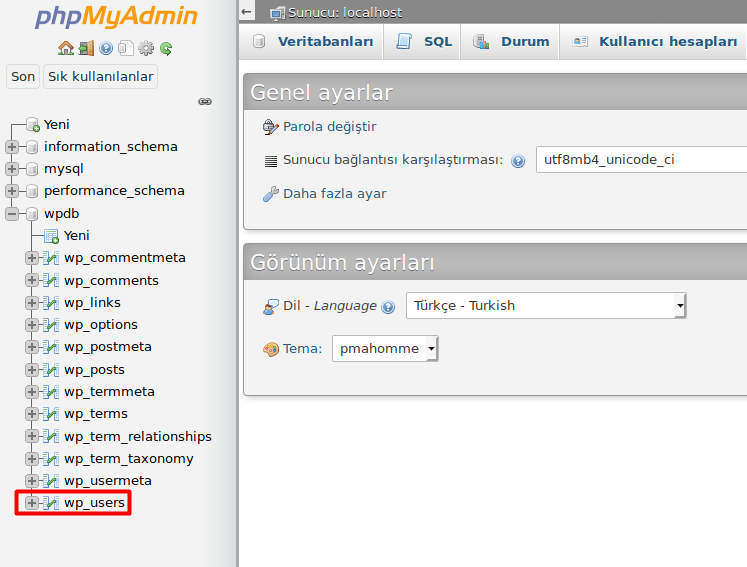Click the log out door icon
The height and width of the screenshot is (567, 747).
(x=86, y=48)
